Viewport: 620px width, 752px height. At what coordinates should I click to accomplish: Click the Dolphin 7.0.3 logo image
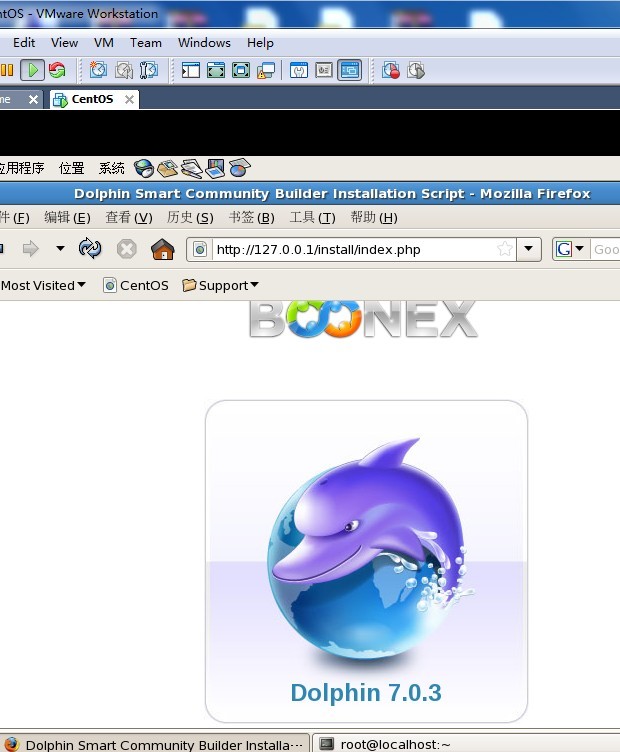click(366, 561)
